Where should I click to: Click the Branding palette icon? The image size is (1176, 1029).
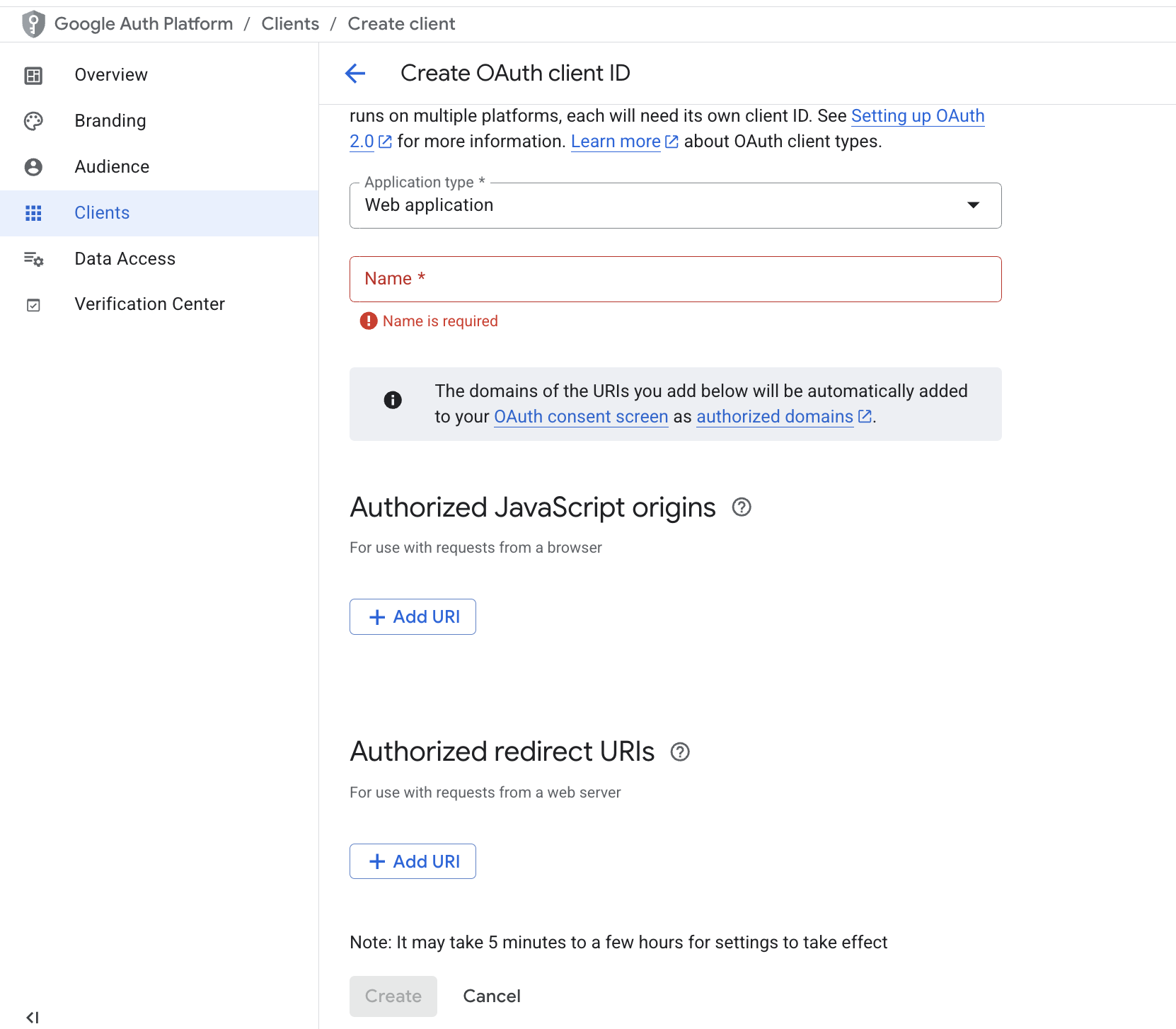click(x=33, y=121)
